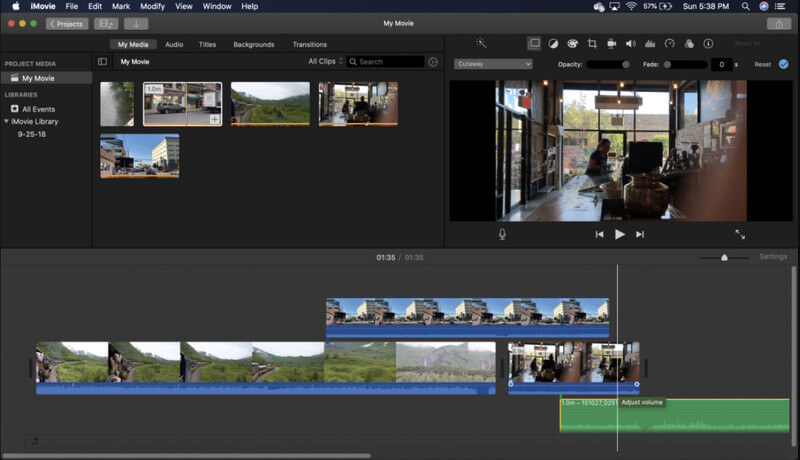Image resolution: width=800 pixels, height=460 pixels.
Task: Toggle the video overlay settings button
Action: click(534, 44)
